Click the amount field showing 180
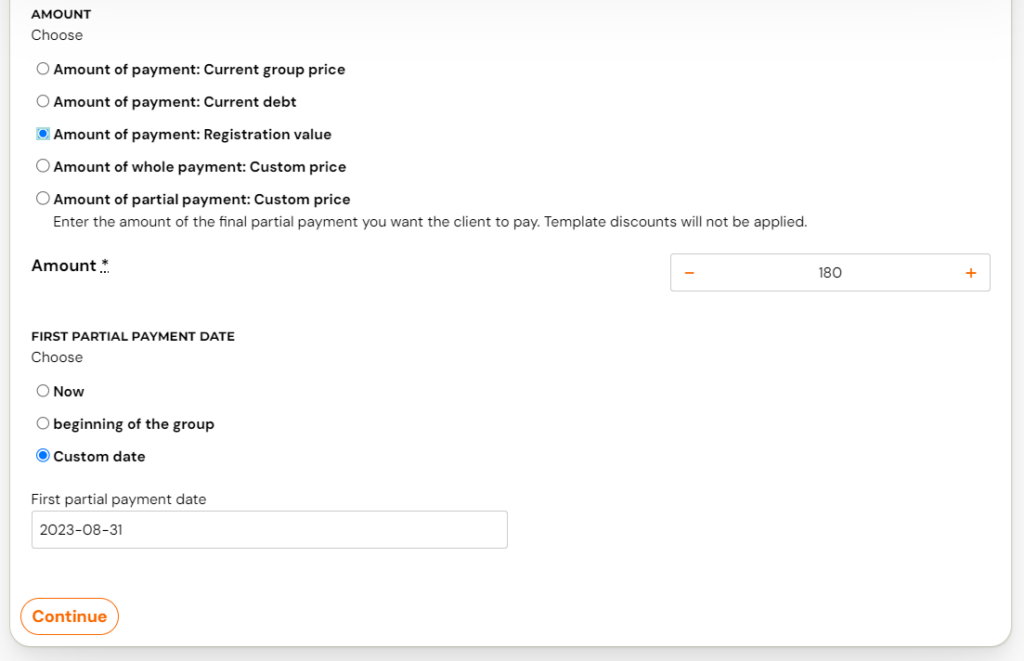Screen dimensions: 1024x661 pyautogui.click(x=830, y=273)
